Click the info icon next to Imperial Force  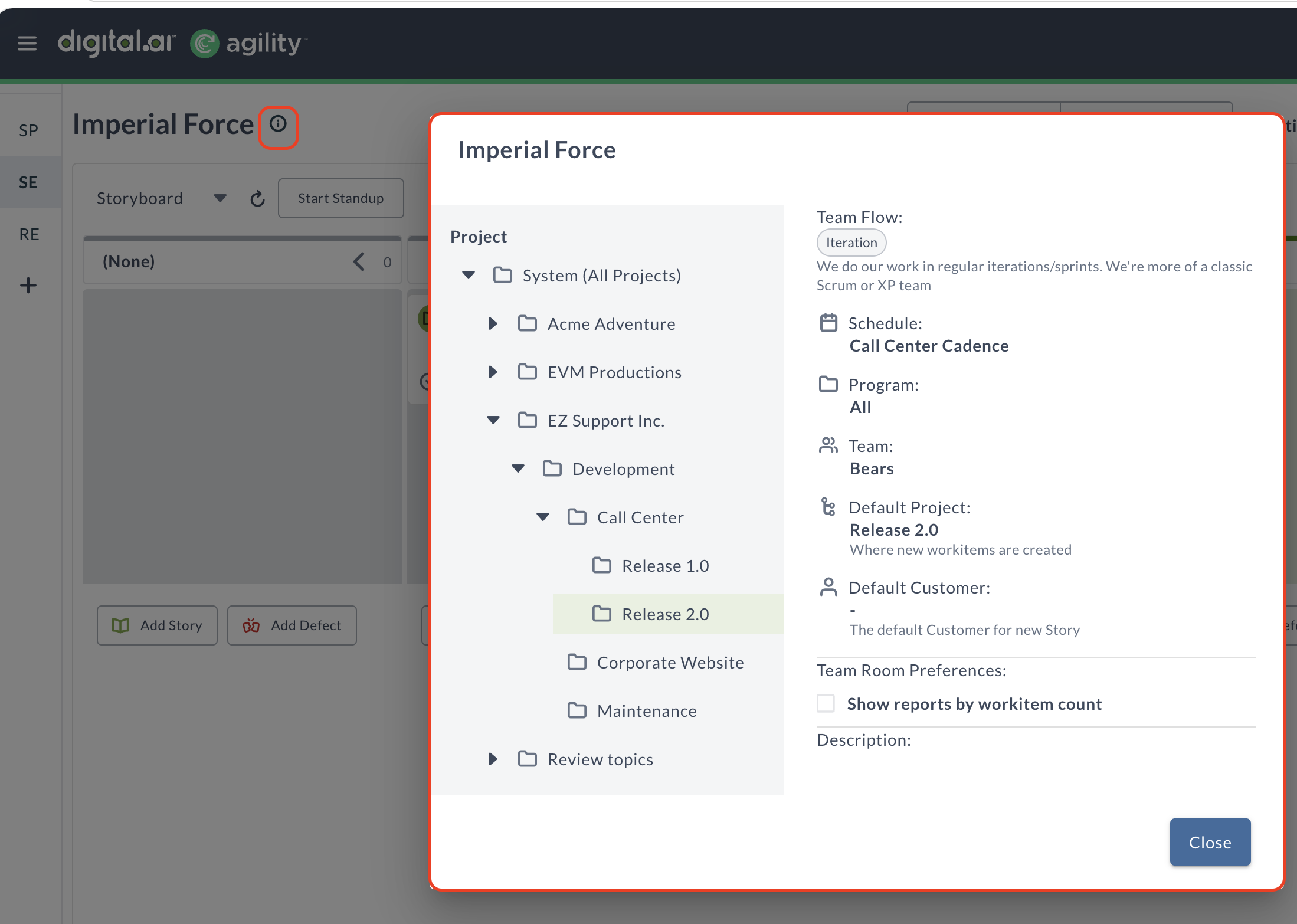[278, 124]
